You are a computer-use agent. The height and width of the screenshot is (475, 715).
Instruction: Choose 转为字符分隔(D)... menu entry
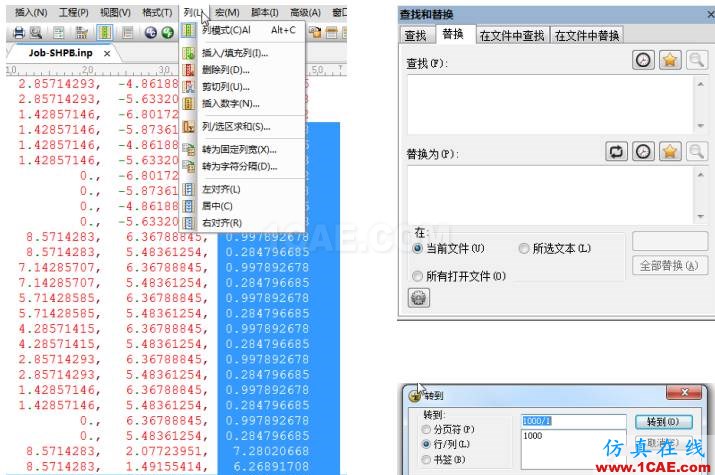click(243, 166)
